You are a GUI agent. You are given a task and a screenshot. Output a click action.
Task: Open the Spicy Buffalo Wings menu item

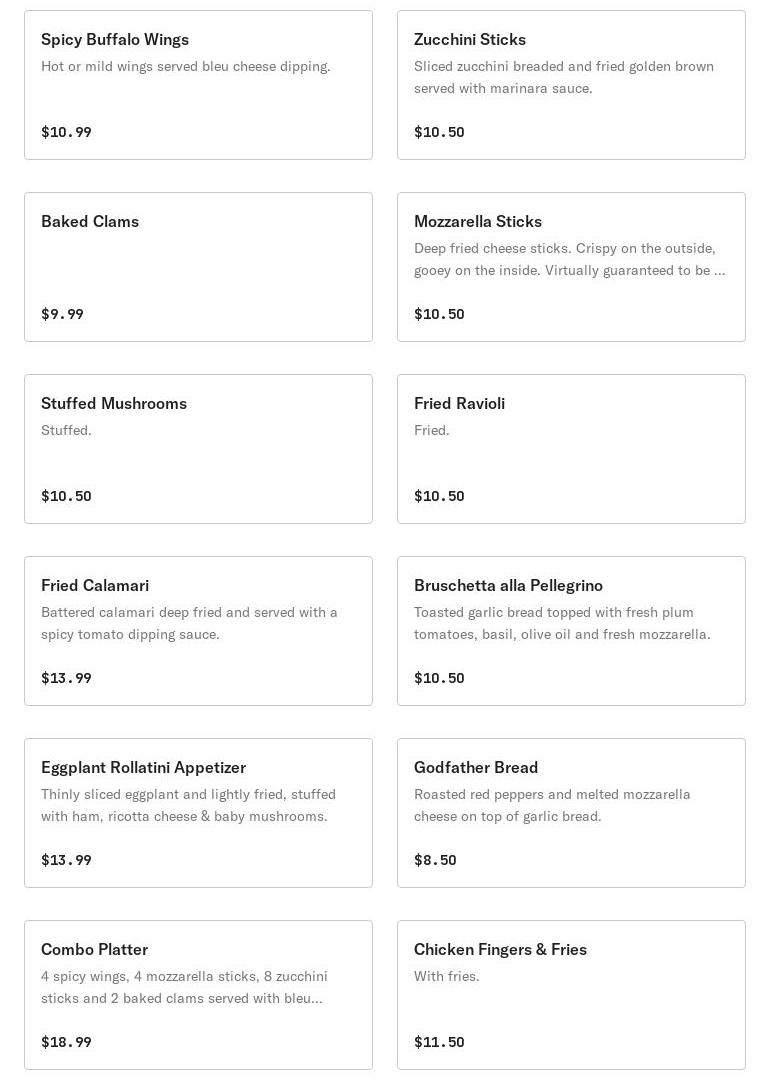coord(198,85)
